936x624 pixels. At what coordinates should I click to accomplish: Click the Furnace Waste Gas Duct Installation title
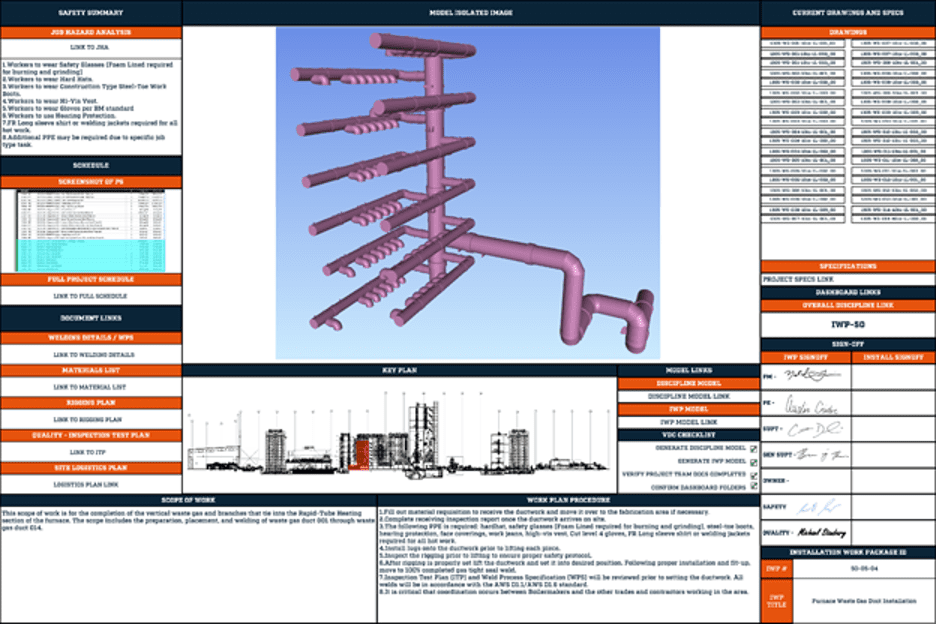(864, 601)
